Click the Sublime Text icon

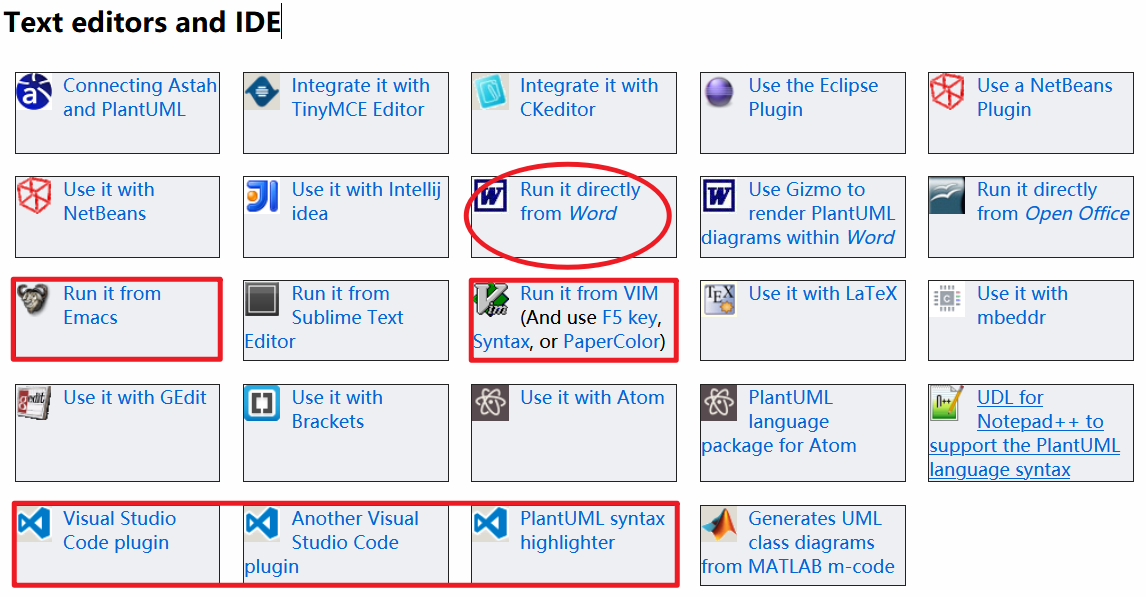coord(262,300)
